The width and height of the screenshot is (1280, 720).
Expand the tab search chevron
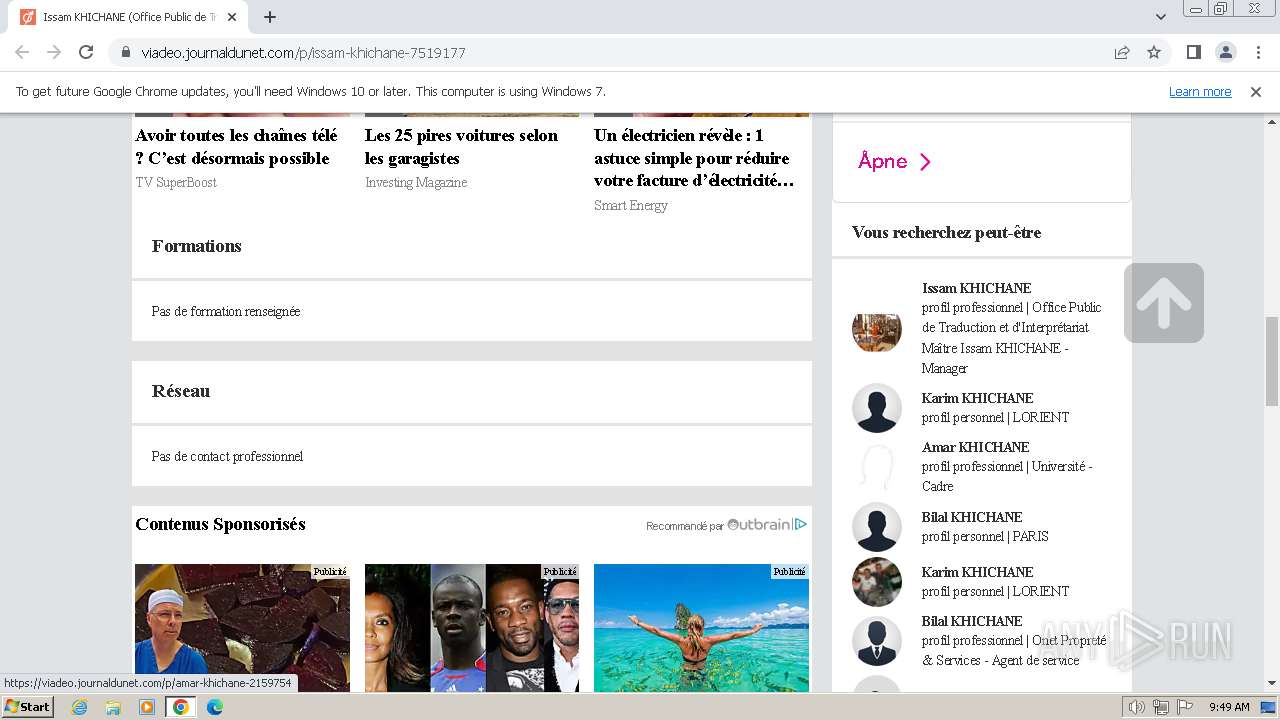[1161, 17]
